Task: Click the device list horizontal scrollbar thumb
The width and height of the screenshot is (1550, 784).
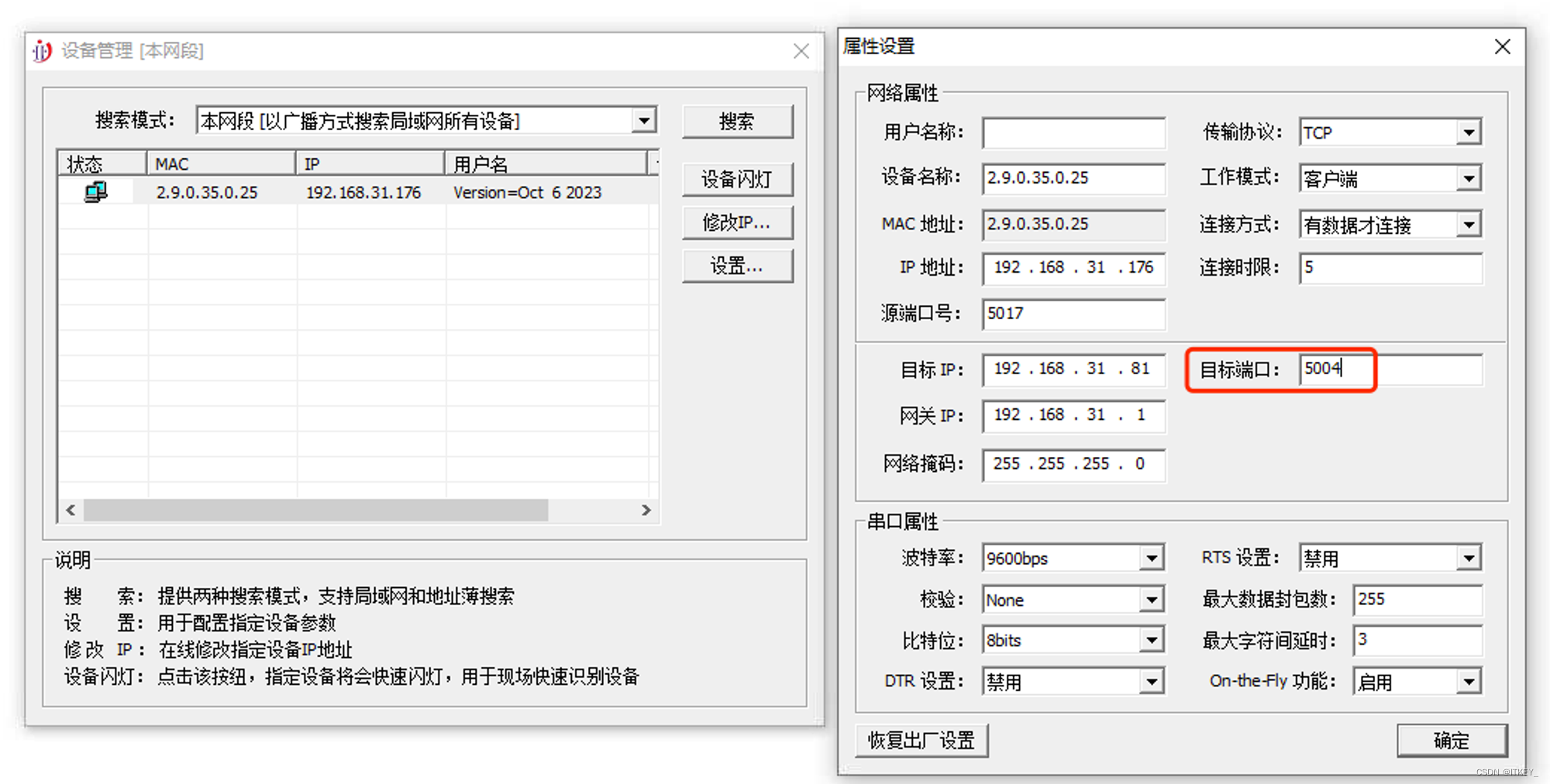Action: 316,510
